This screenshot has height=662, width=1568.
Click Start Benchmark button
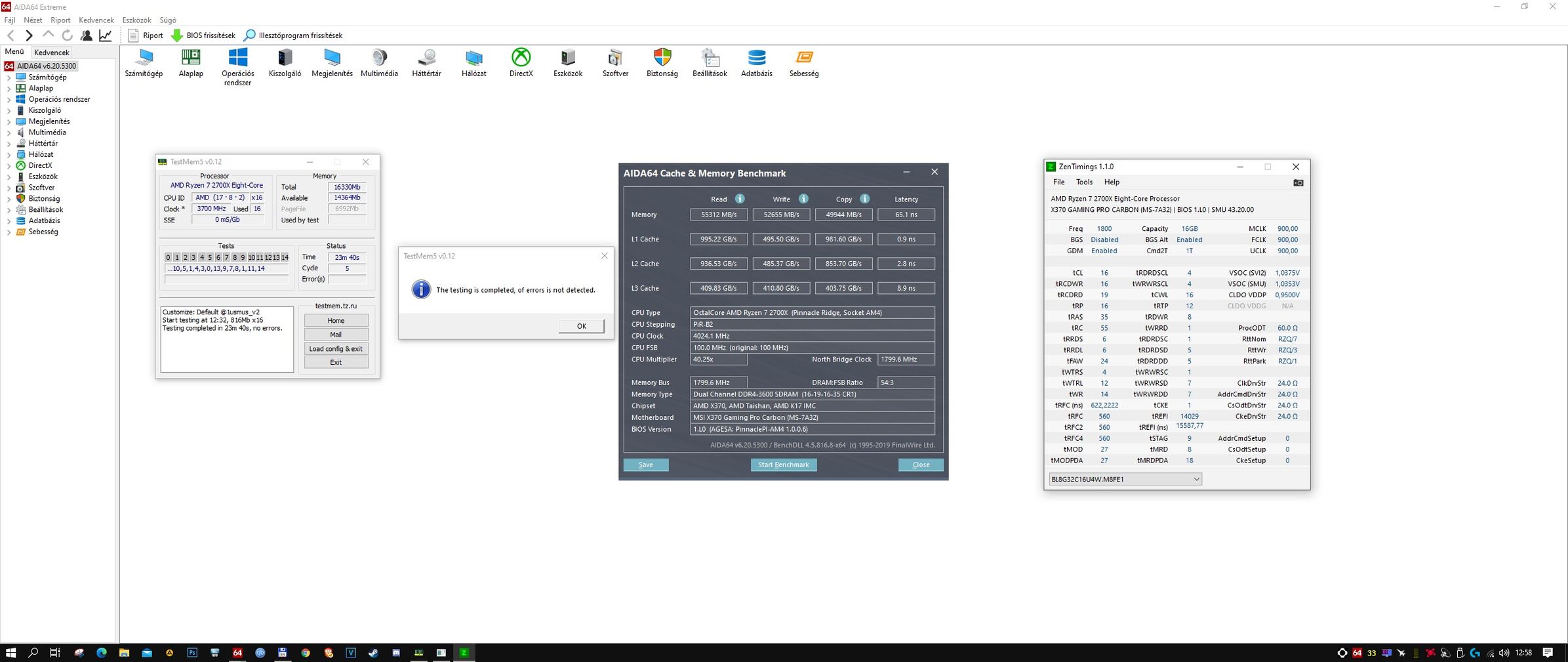[x=783, y=465]
